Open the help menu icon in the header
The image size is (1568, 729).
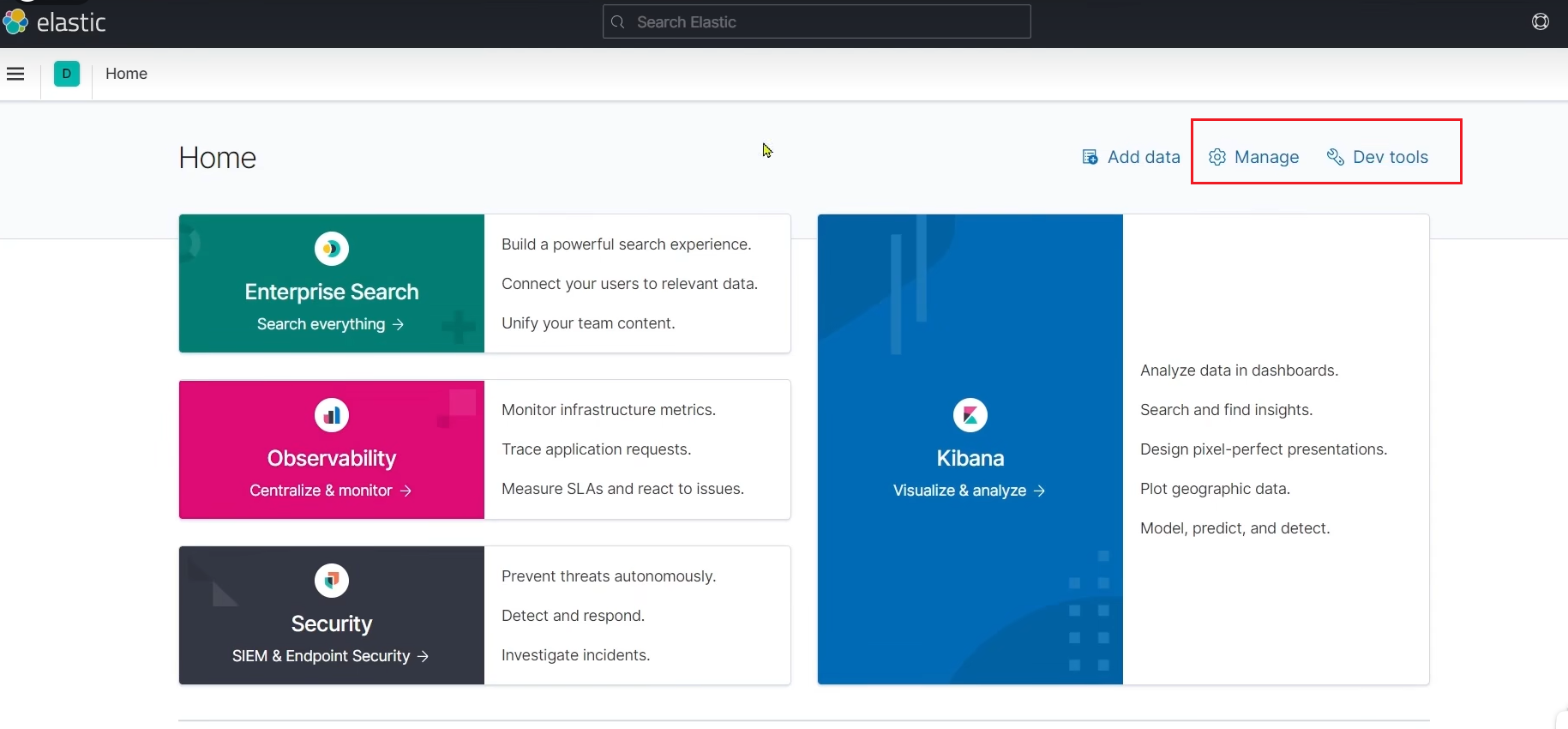1541,21
